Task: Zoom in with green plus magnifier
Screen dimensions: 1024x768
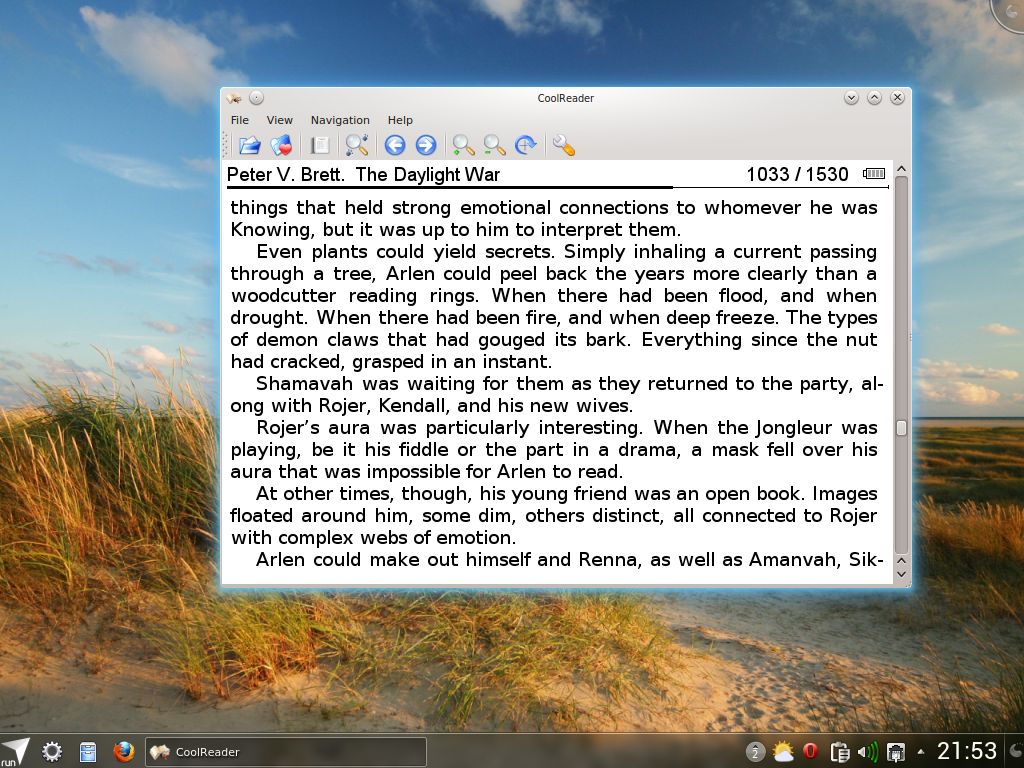Action: click(x=463, y=145)
